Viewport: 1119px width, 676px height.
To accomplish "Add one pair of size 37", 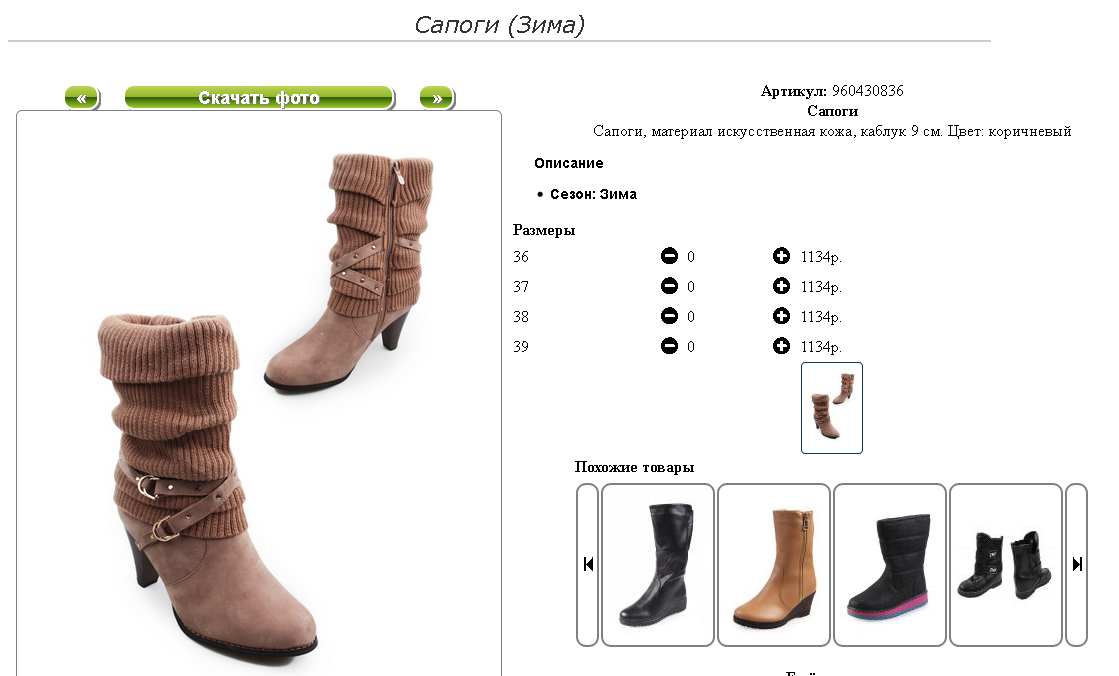I will click(781, 286).
